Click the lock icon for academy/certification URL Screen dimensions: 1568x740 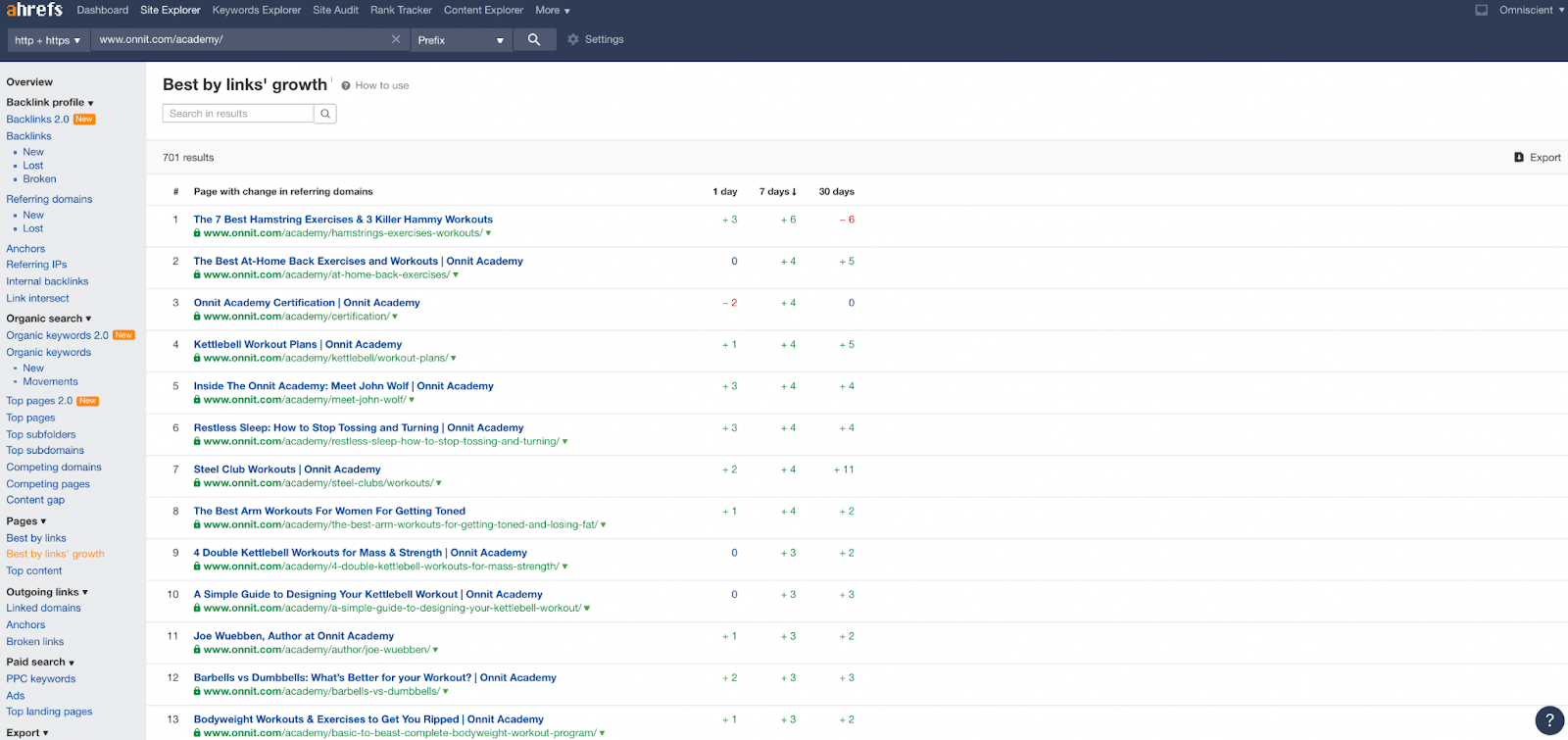[x=197, y=317]
